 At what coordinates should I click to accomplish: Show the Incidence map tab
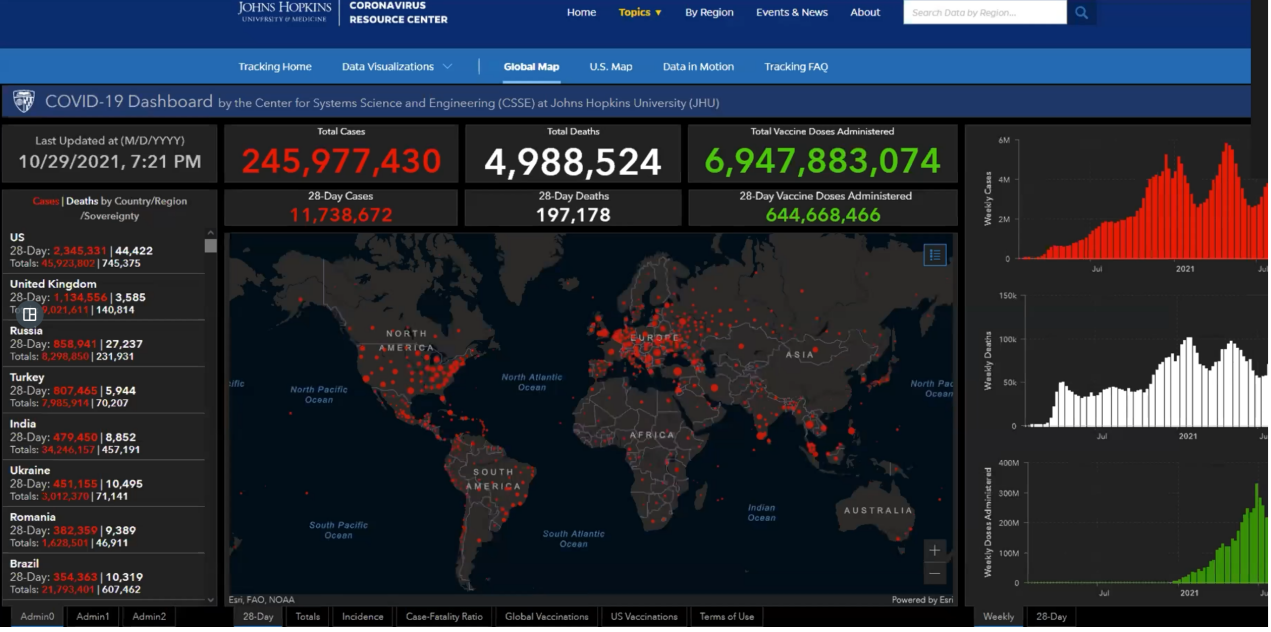pyautogui.click(x=363, y=617)
